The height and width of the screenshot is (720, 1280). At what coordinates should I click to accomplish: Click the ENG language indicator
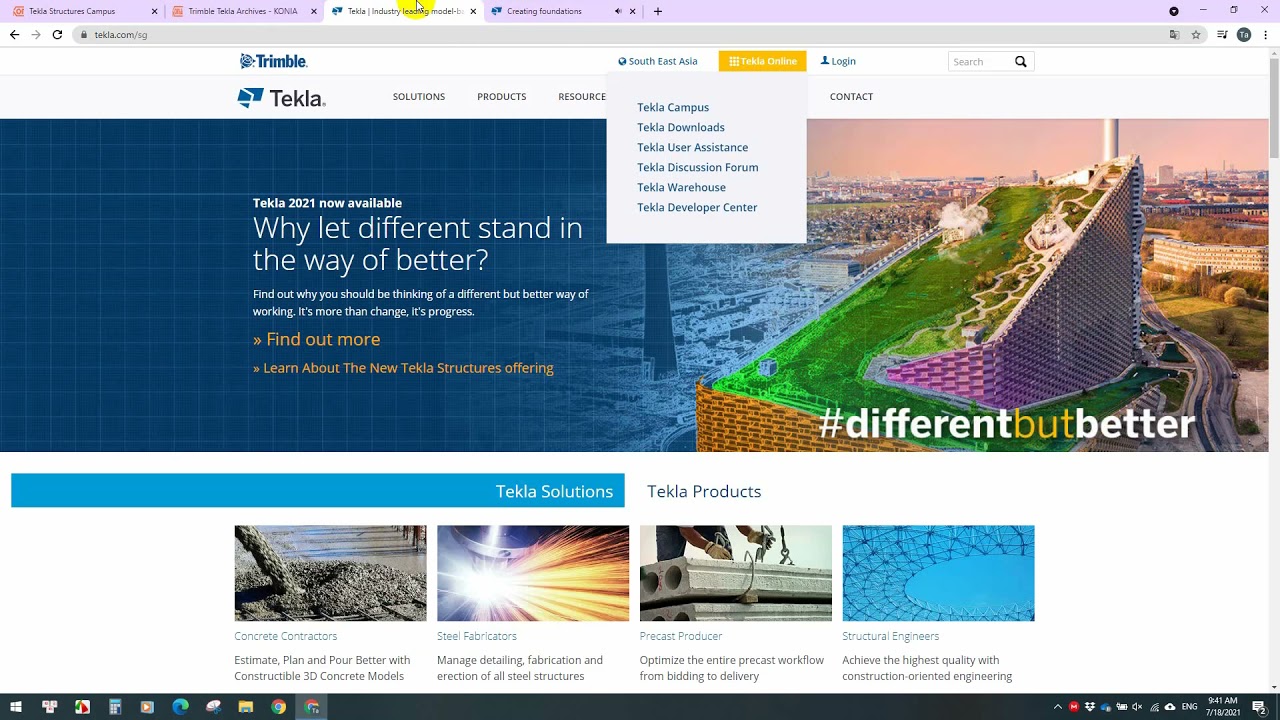(1189, 707)
